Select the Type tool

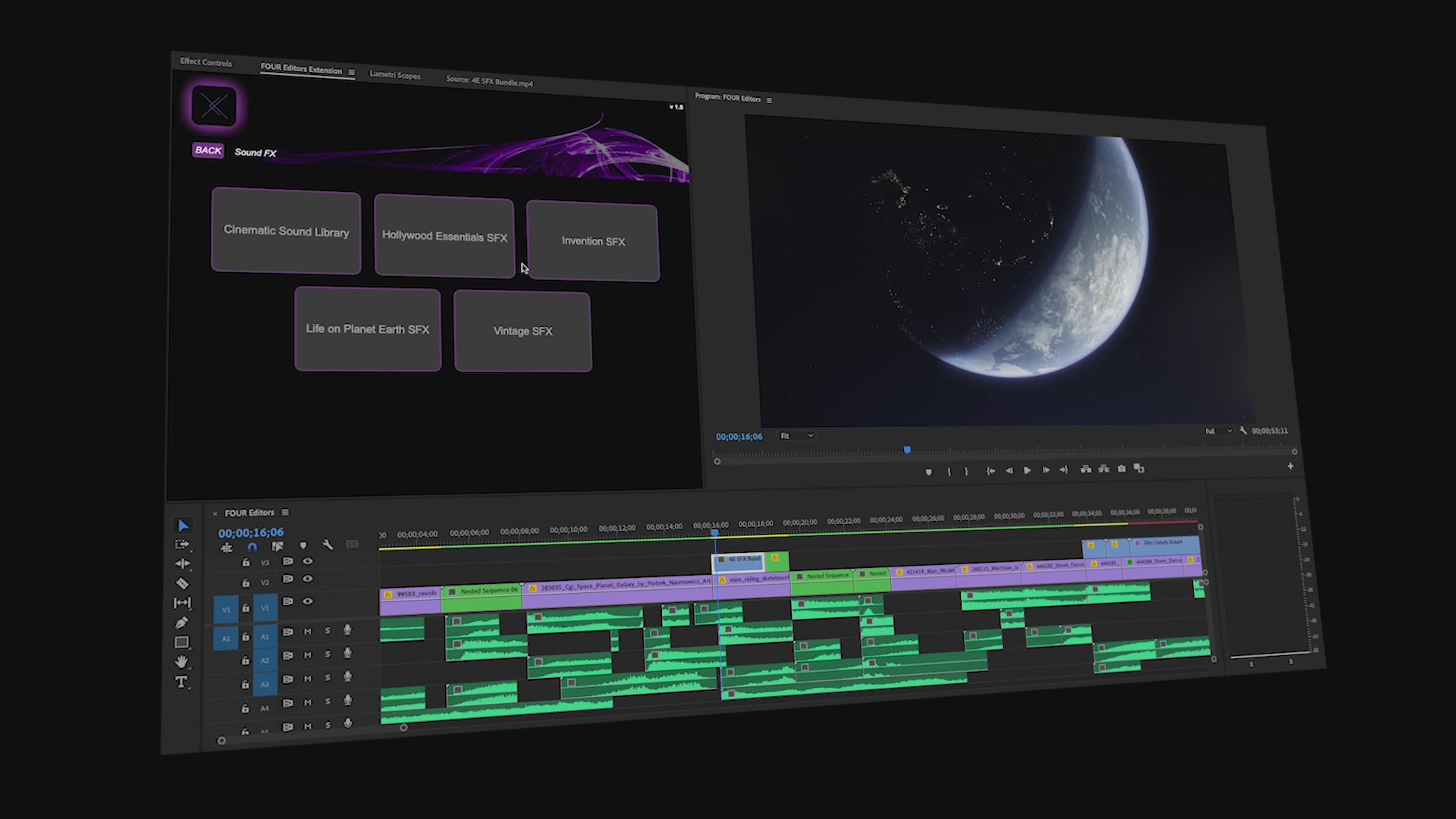point(181,682)
